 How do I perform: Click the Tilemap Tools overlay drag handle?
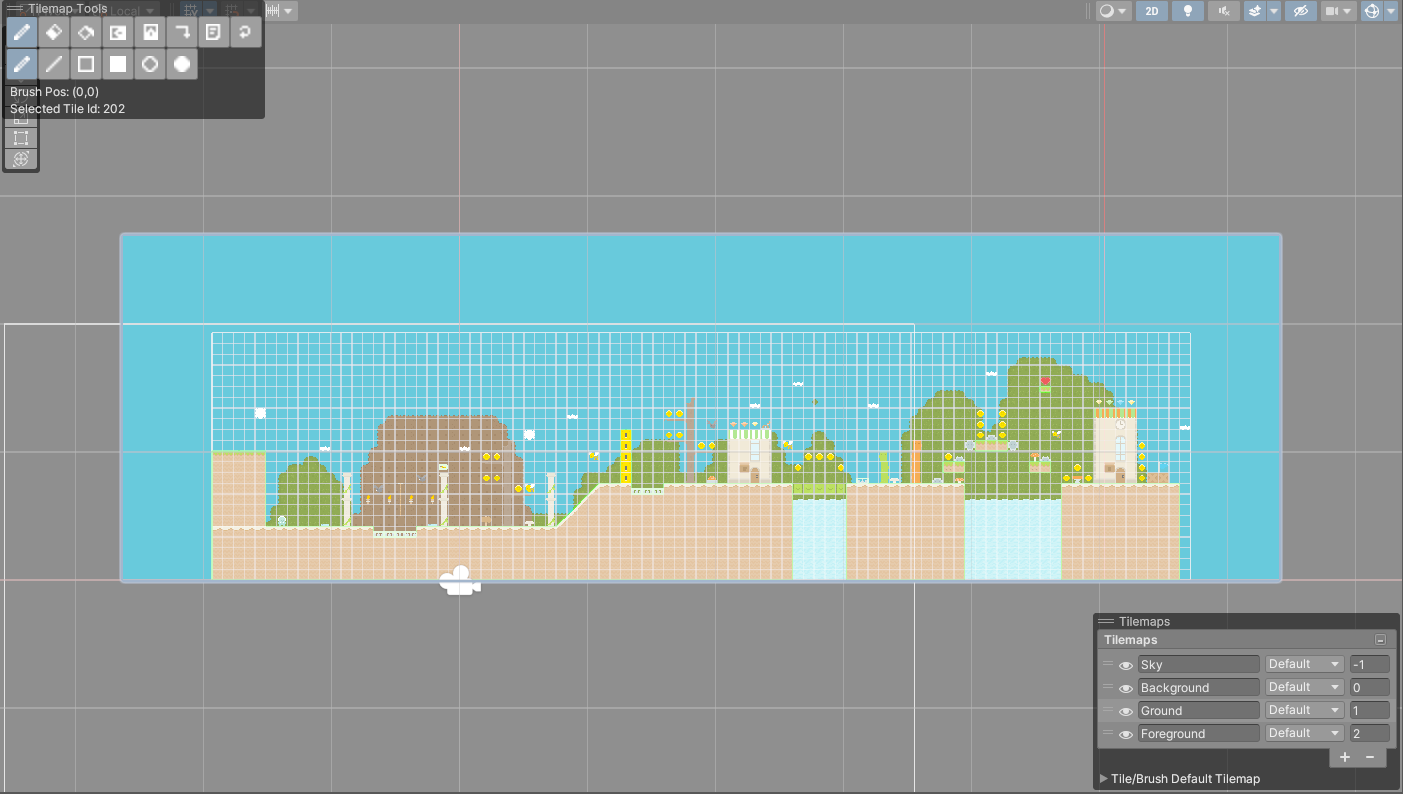click(15, 8)
